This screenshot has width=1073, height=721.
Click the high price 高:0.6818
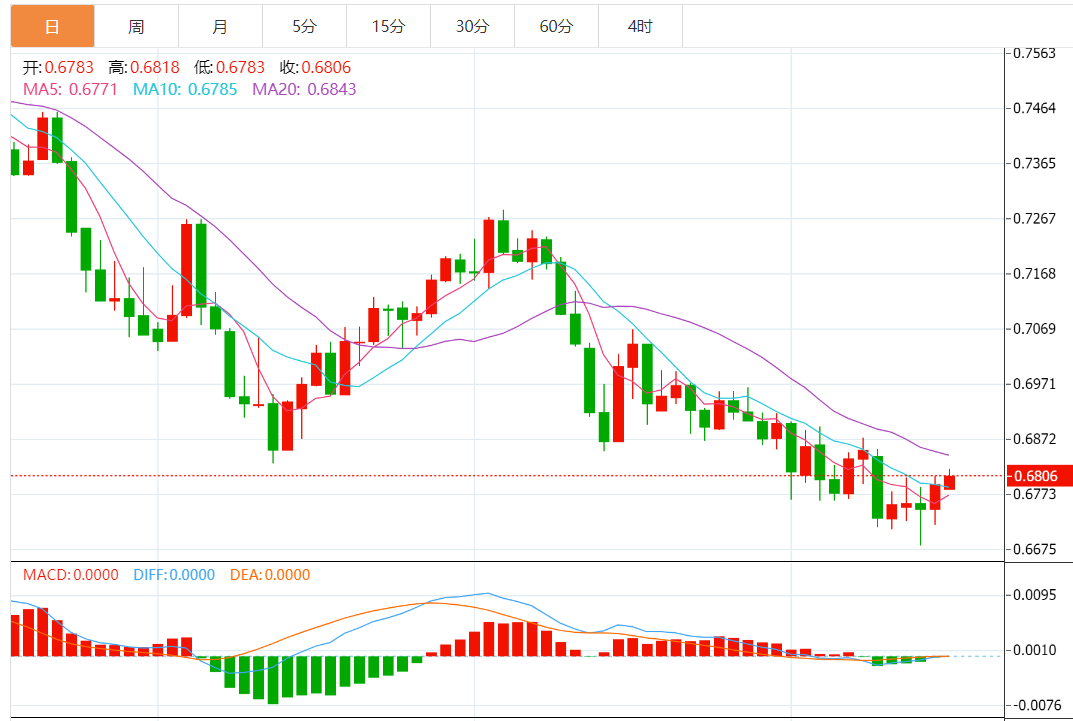pos(144,67)
